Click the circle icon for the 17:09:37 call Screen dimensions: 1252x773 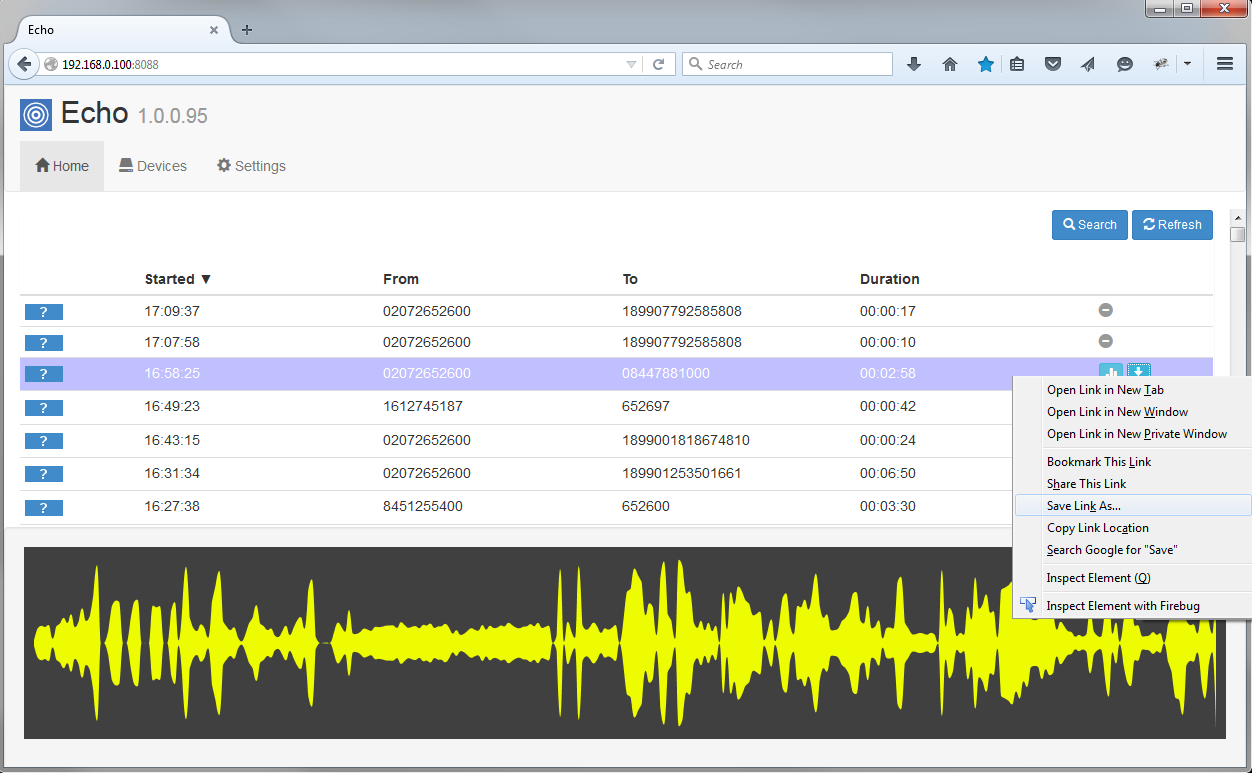(x=1106, y=310)
